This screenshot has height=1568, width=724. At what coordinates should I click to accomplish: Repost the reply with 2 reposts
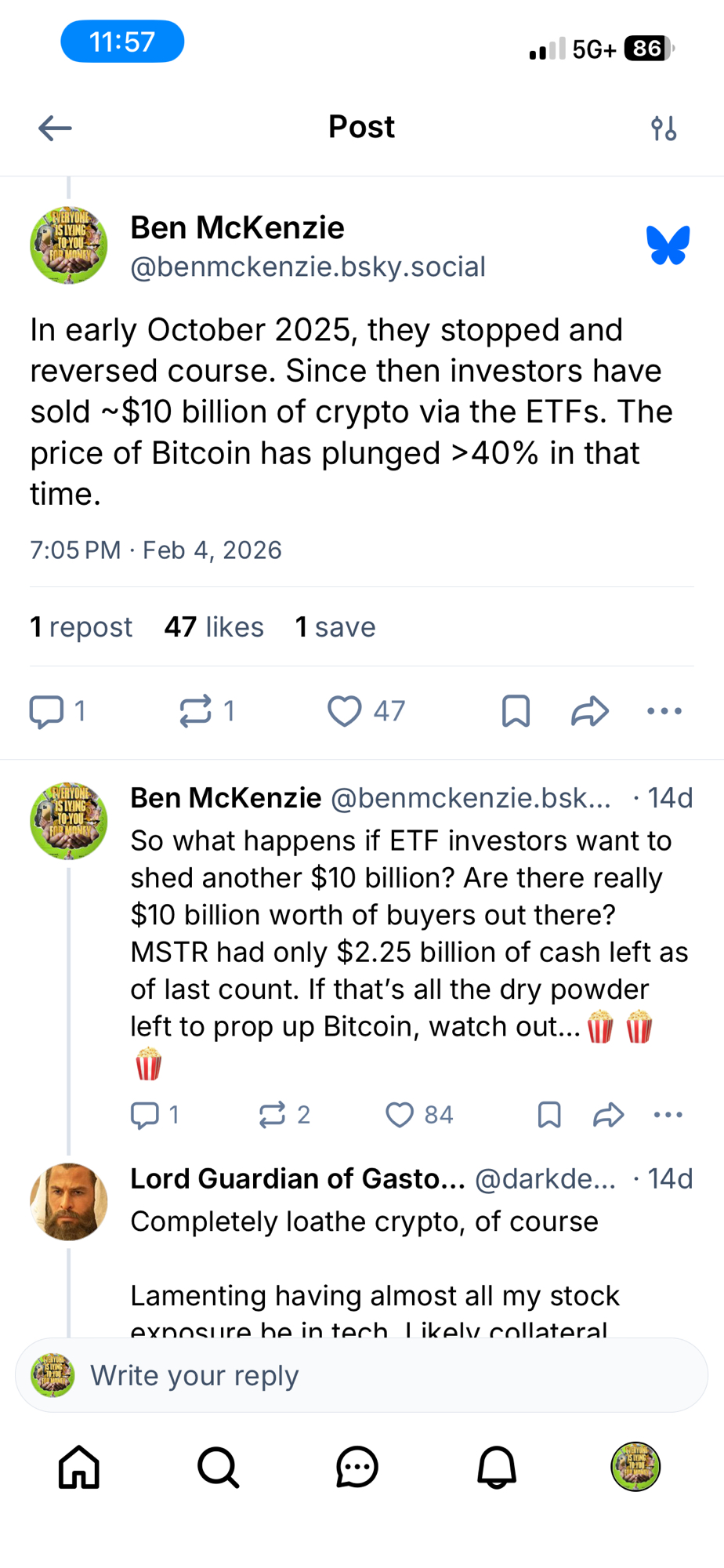(273, 1115)
